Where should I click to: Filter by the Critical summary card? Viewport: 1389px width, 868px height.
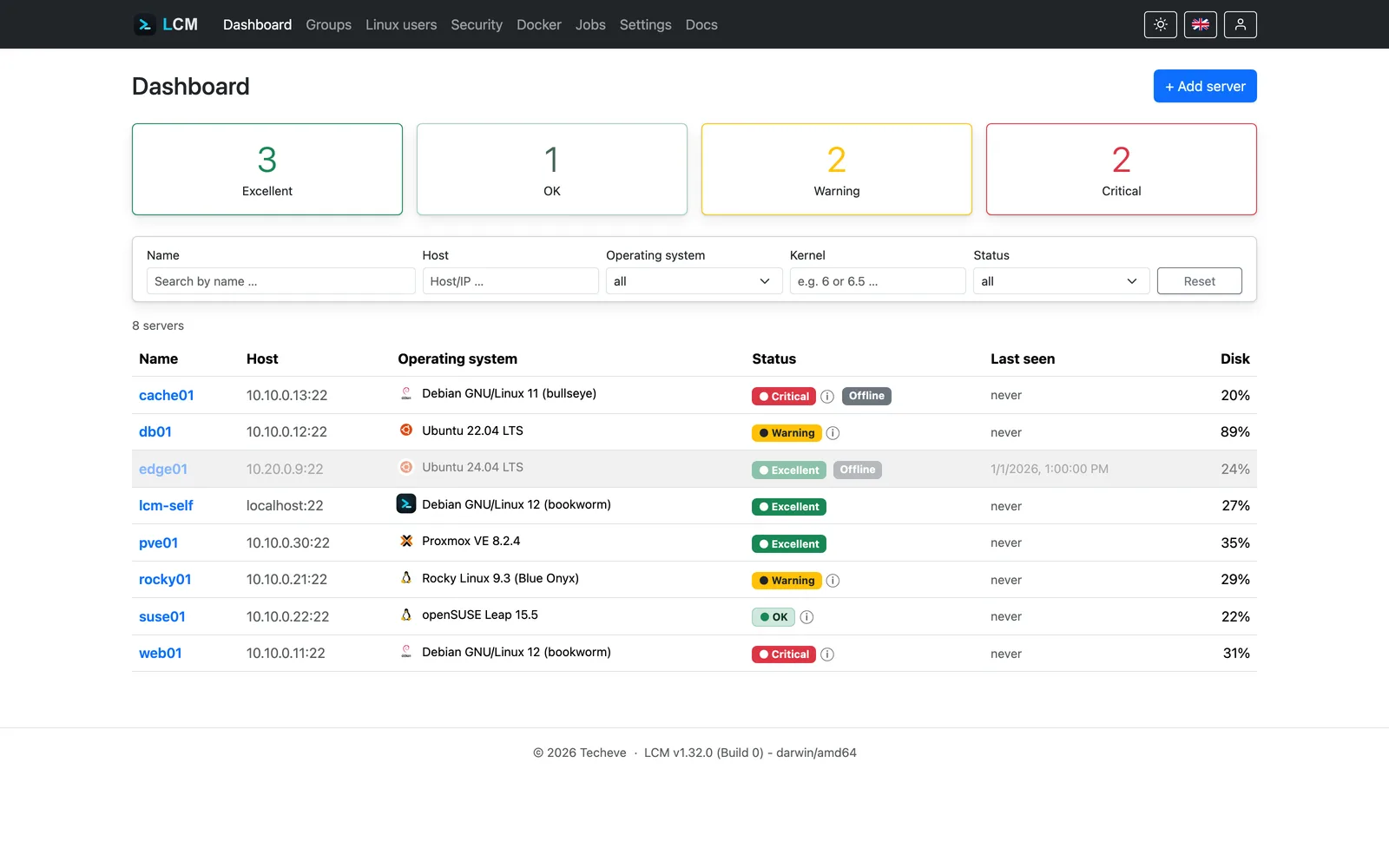(x=1122, y=169)
